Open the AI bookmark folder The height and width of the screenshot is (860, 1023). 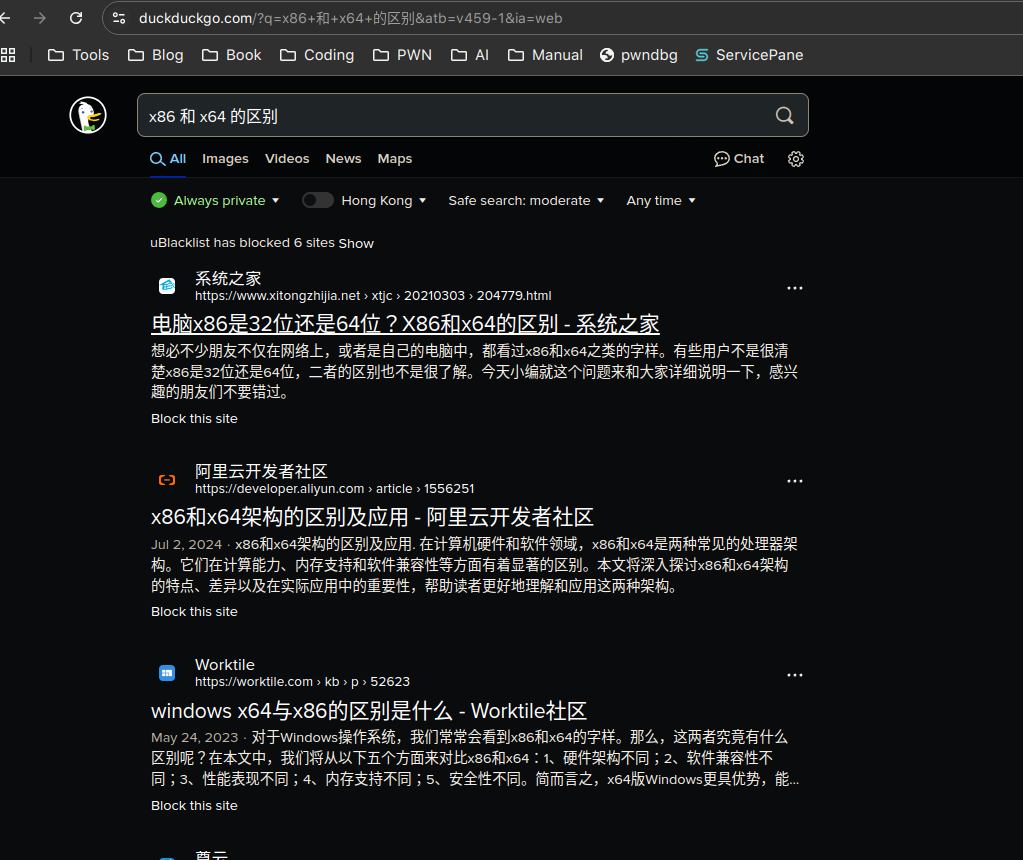470,55
